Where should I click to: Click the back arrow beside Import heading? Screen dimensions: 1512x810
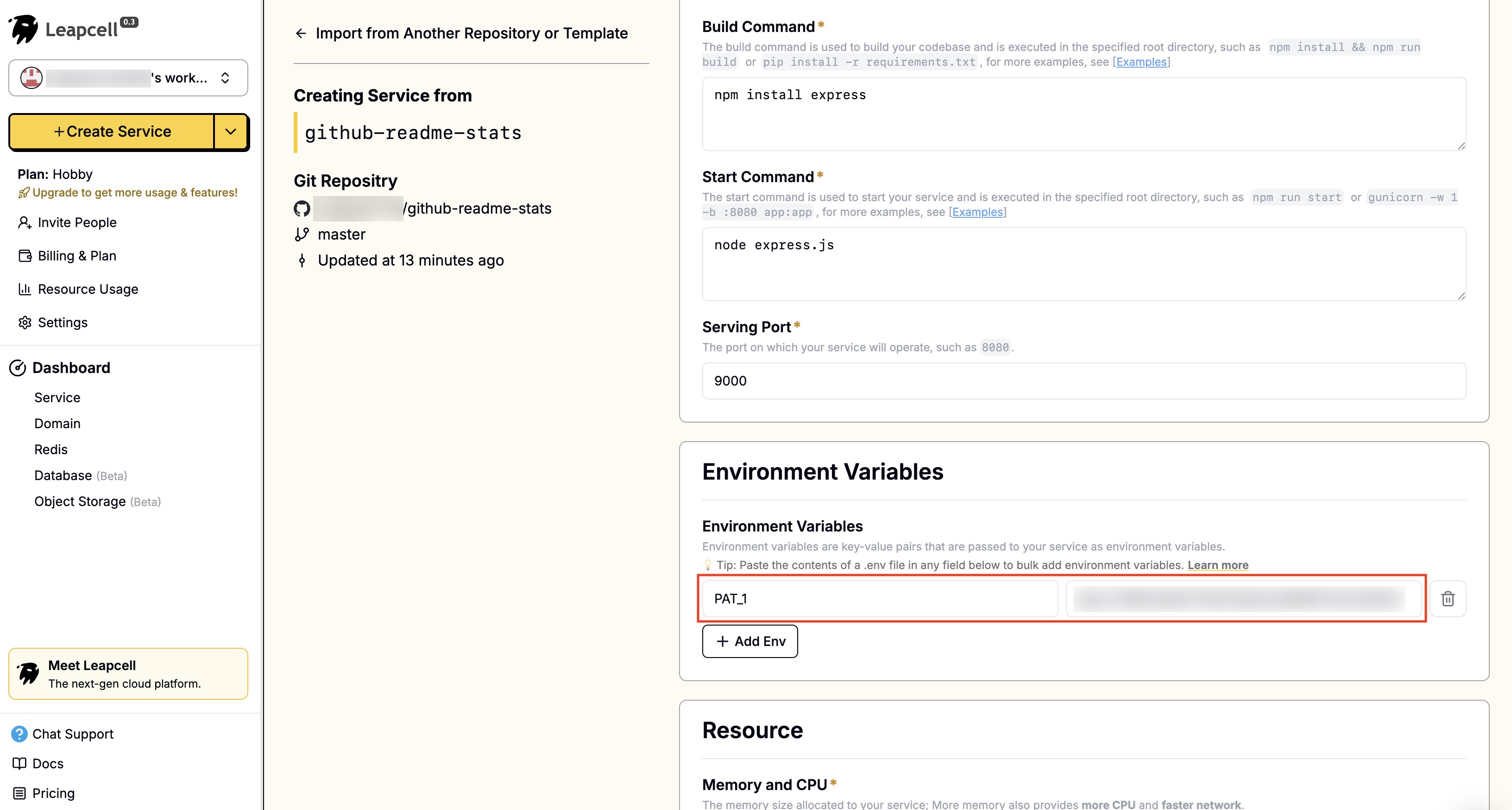(301, 33)
